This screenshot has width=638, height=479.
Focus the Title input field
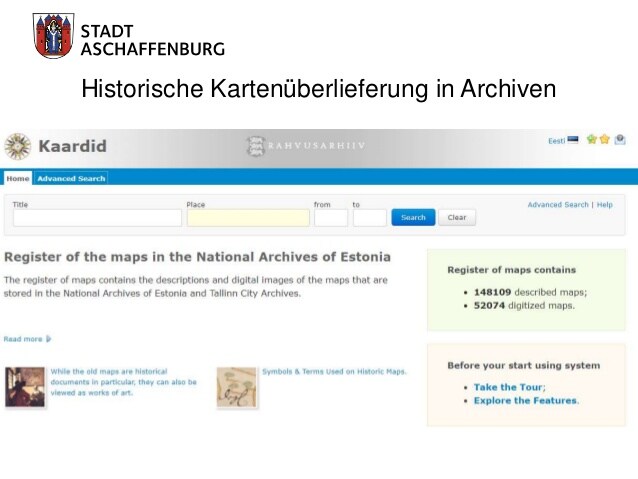click(x=97, y=218)
